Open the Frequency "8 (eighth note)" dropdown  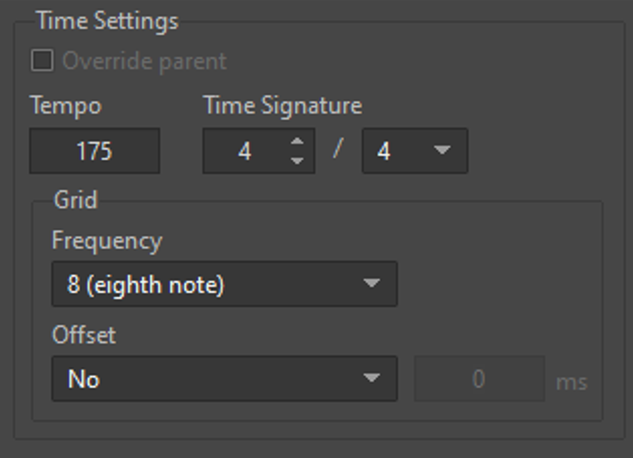coord(223,285)
